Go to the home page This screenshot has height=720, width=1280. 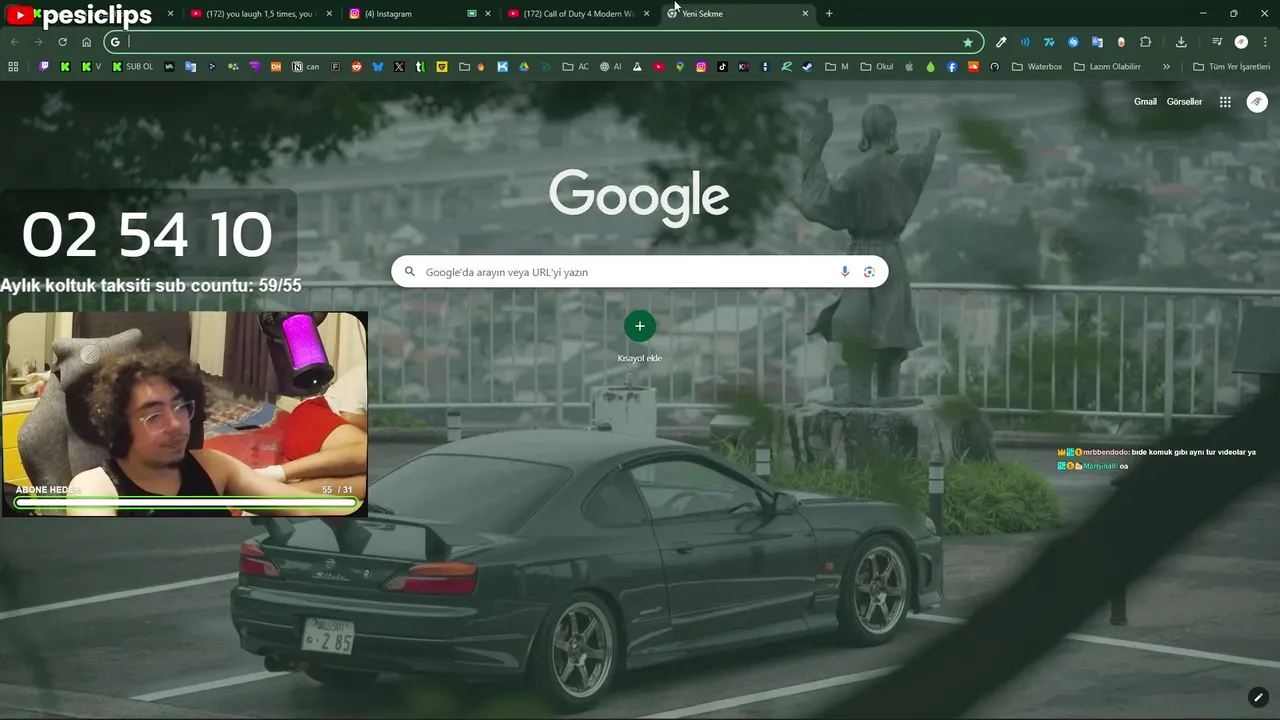pyautogui.click(x=86, y=42)
